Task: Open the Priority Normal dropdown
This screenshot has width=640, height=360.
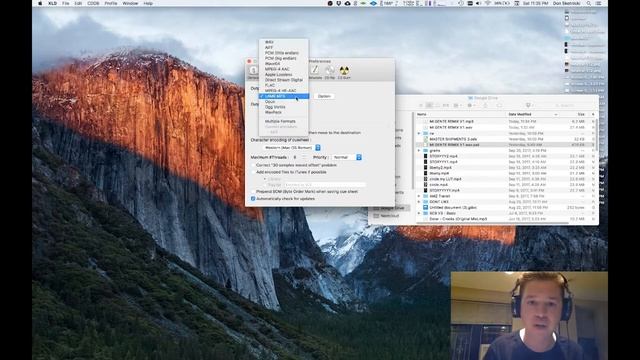Action: point(347,157)
